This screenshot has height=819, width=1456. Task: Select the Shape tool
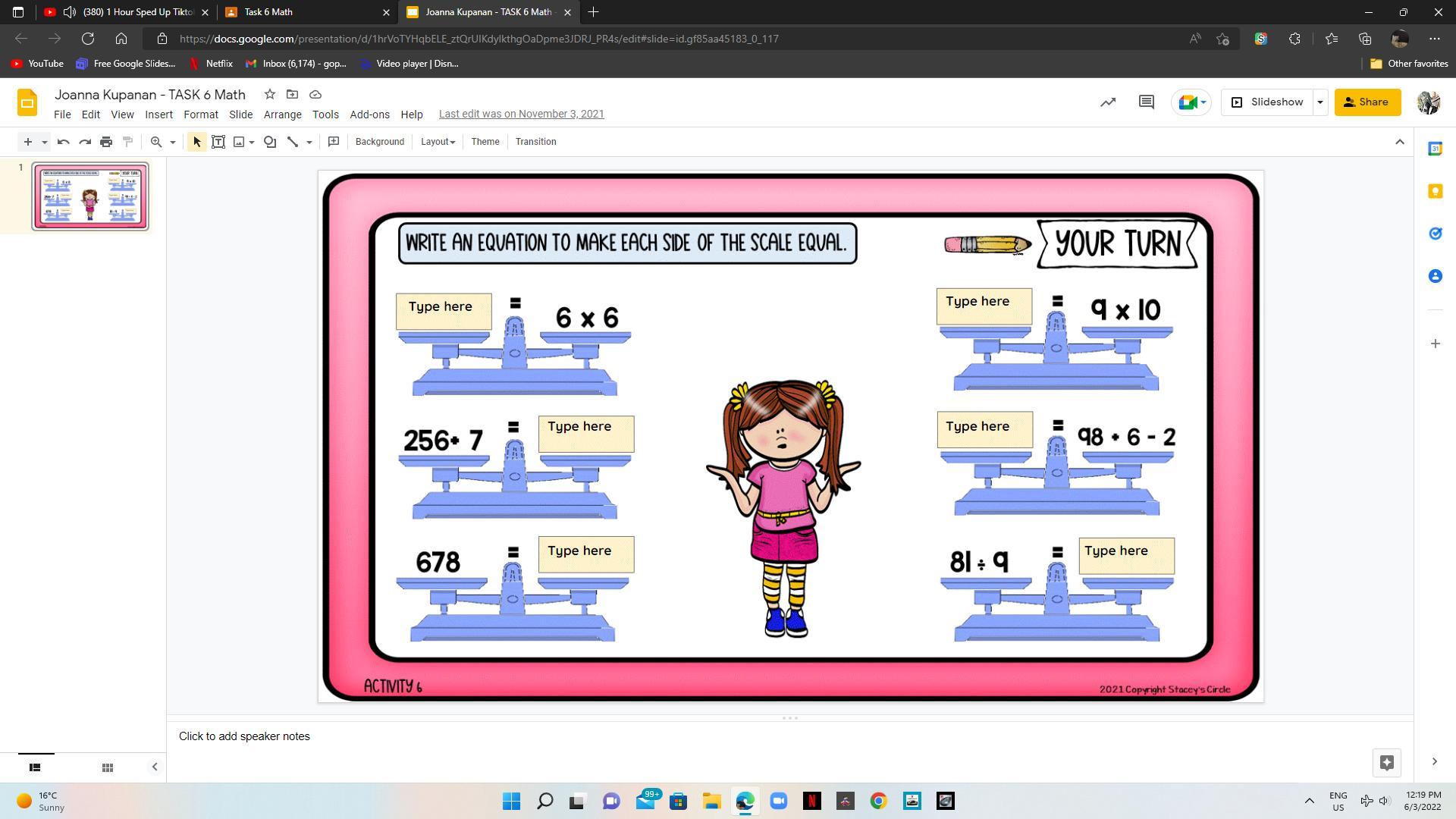coord(270,142)
